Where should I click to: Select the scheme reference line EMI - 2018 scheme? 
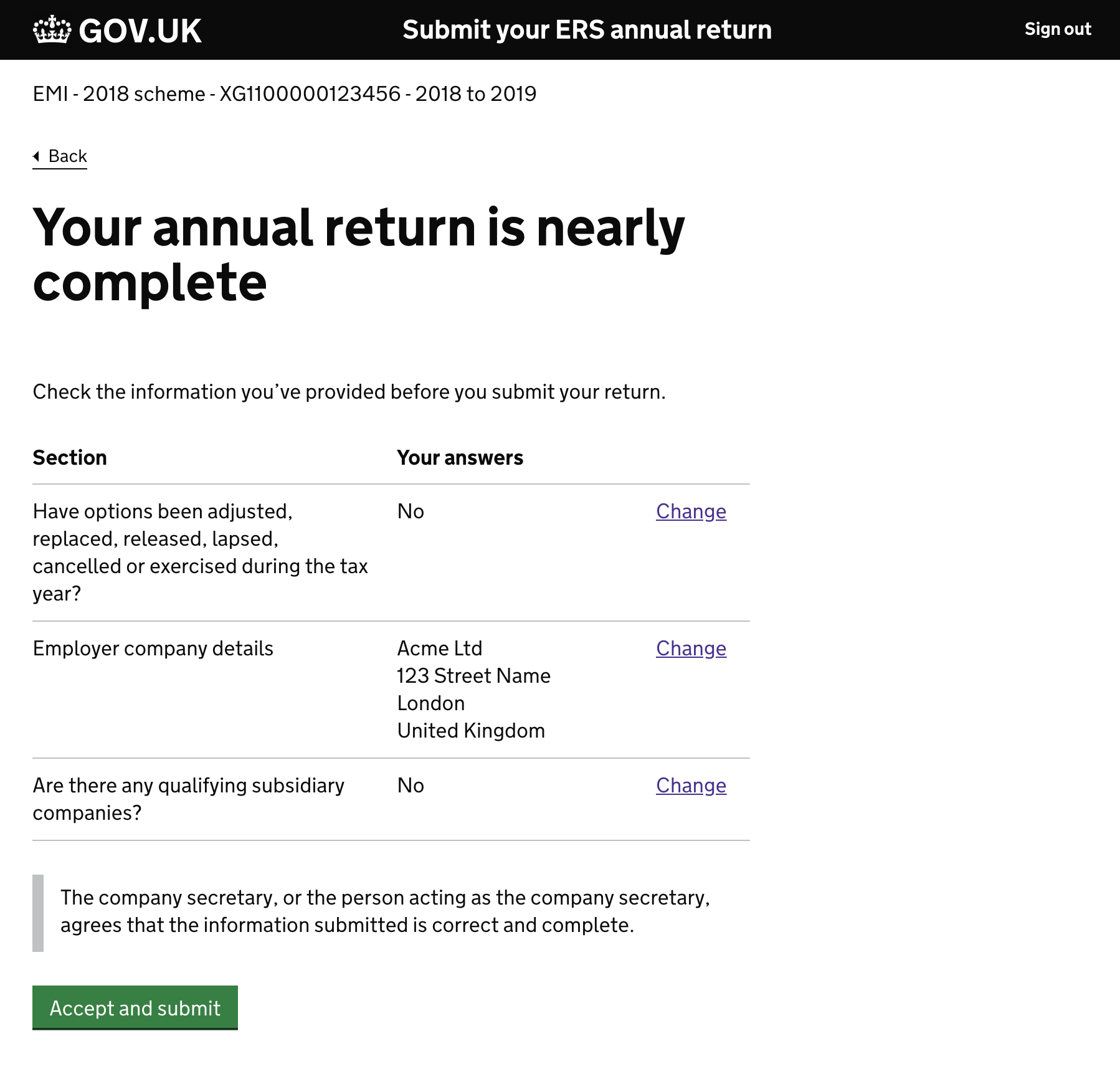[x=285, y=94]
